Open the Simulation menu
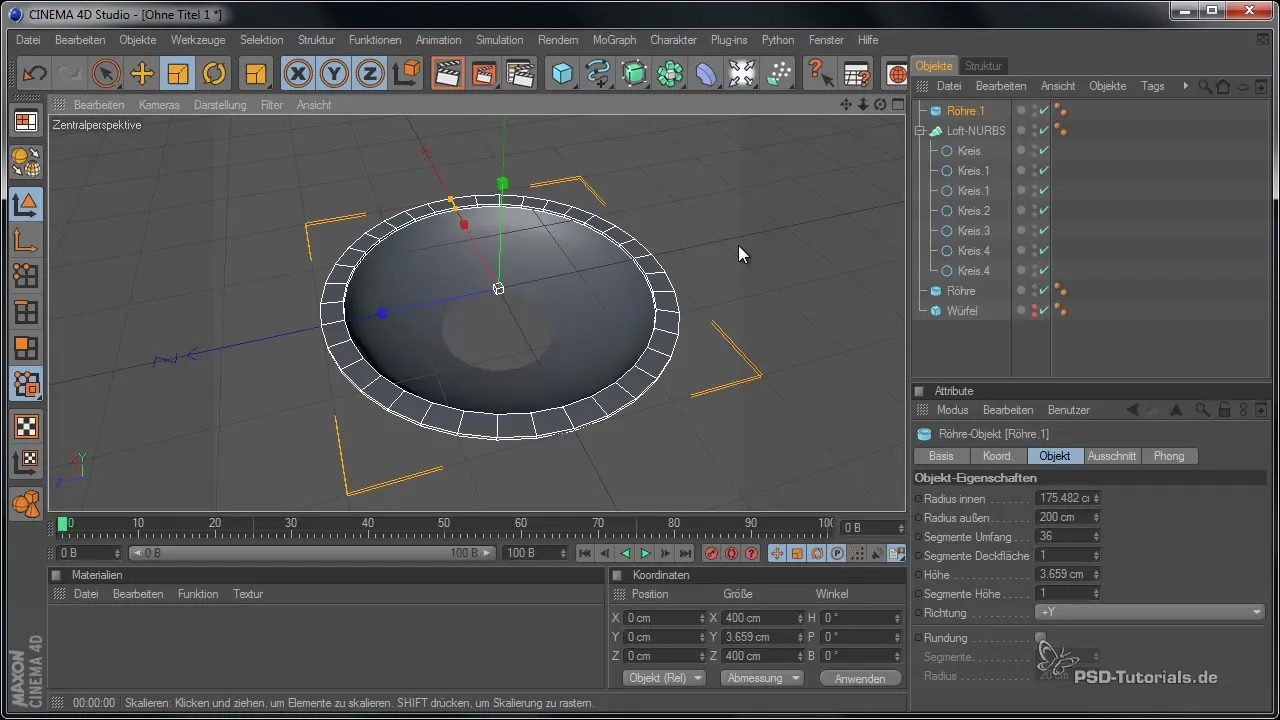 coord(499,40)
